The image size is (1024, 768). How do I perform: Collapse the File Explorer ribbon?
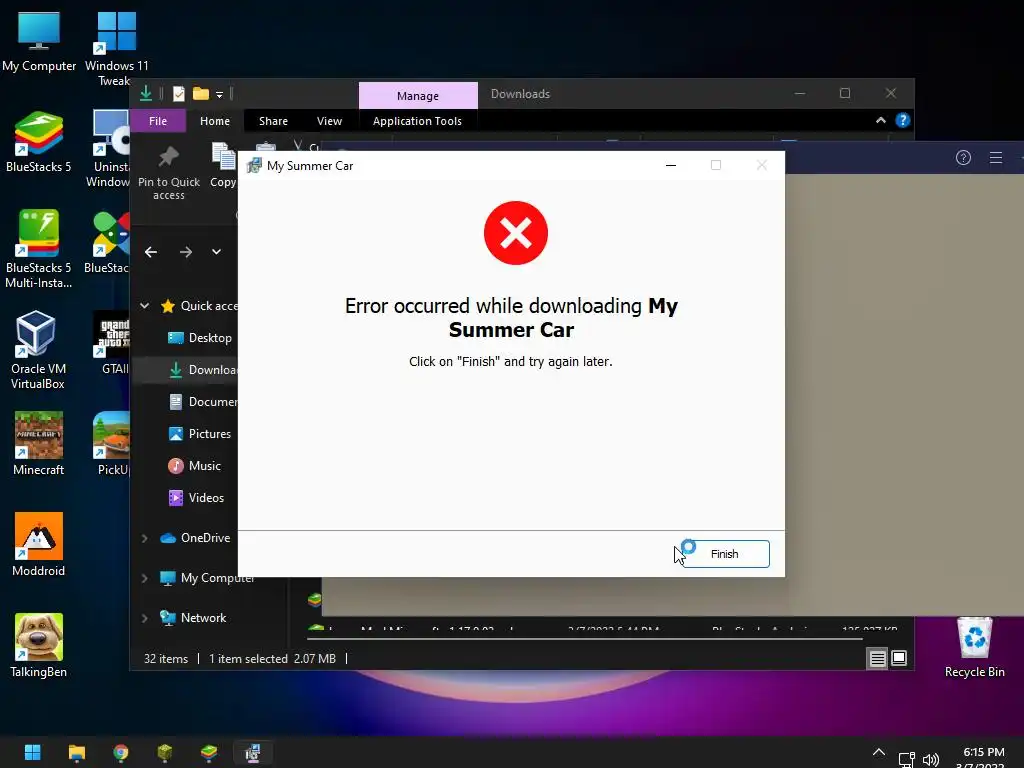(881, 120)
